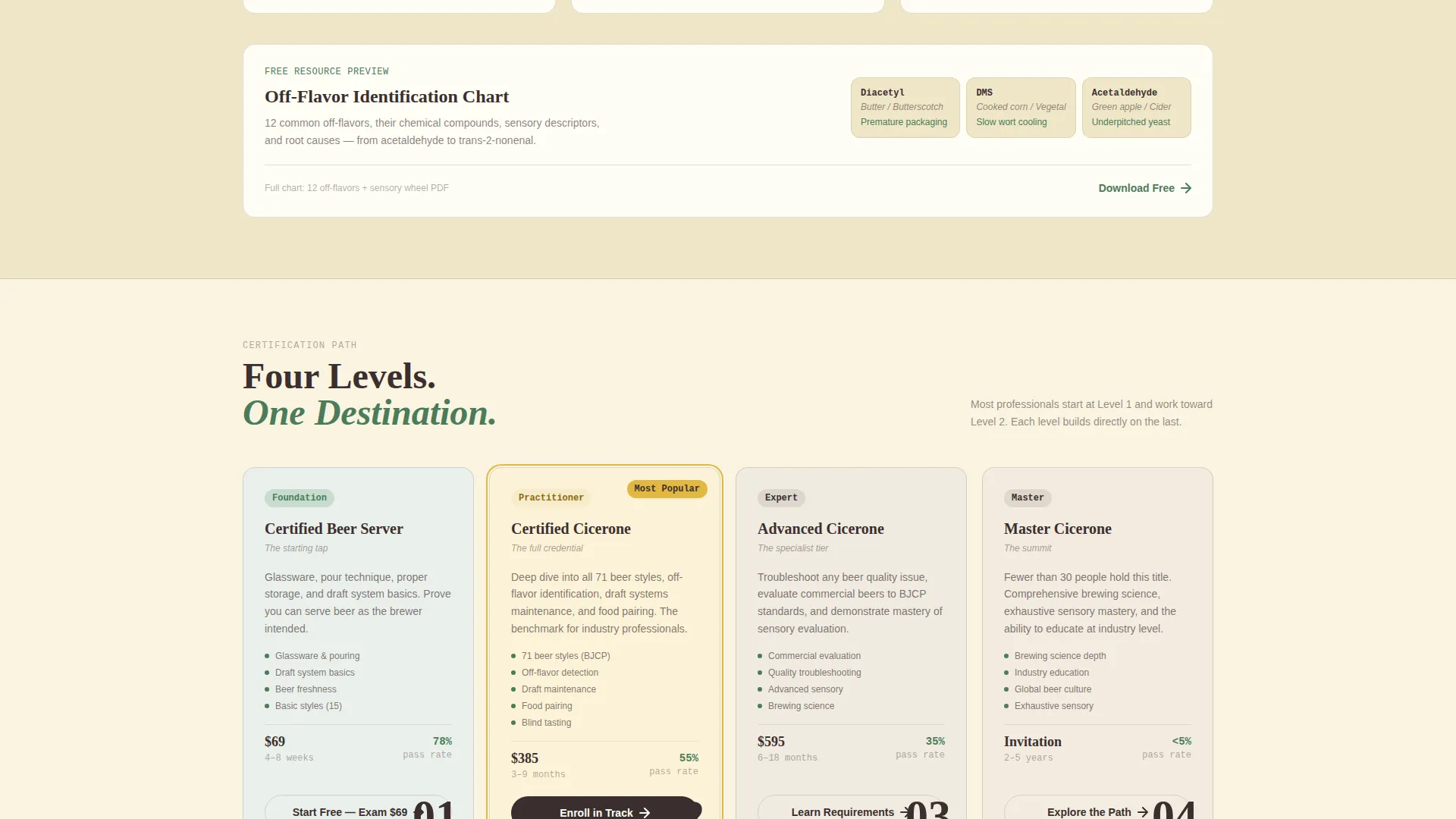Click the Full chart: 12 off-flavors footnote
Viewport: 1456px width, 819px height.
click(x=356, y=188)
